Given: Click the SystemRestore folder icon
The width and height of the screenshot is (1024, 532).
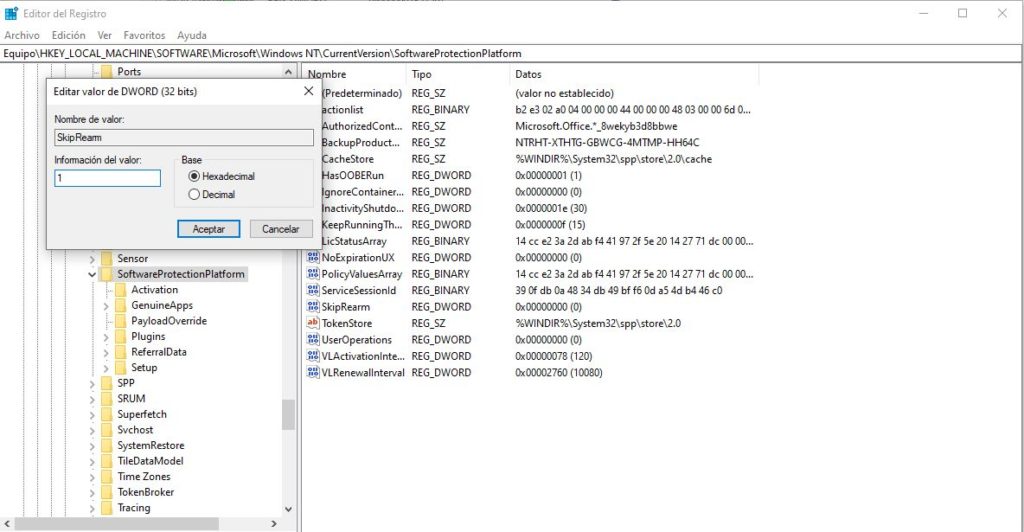Looking at the screenshot, I should pyautogui.click(x=106, y=446).
